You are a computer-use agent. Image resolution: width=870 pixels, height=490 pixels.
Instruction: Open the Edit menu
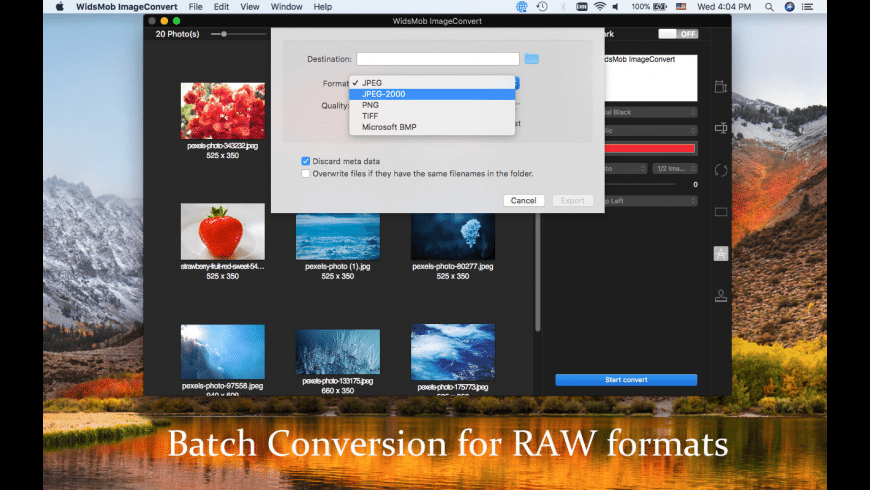pos(221,7)
